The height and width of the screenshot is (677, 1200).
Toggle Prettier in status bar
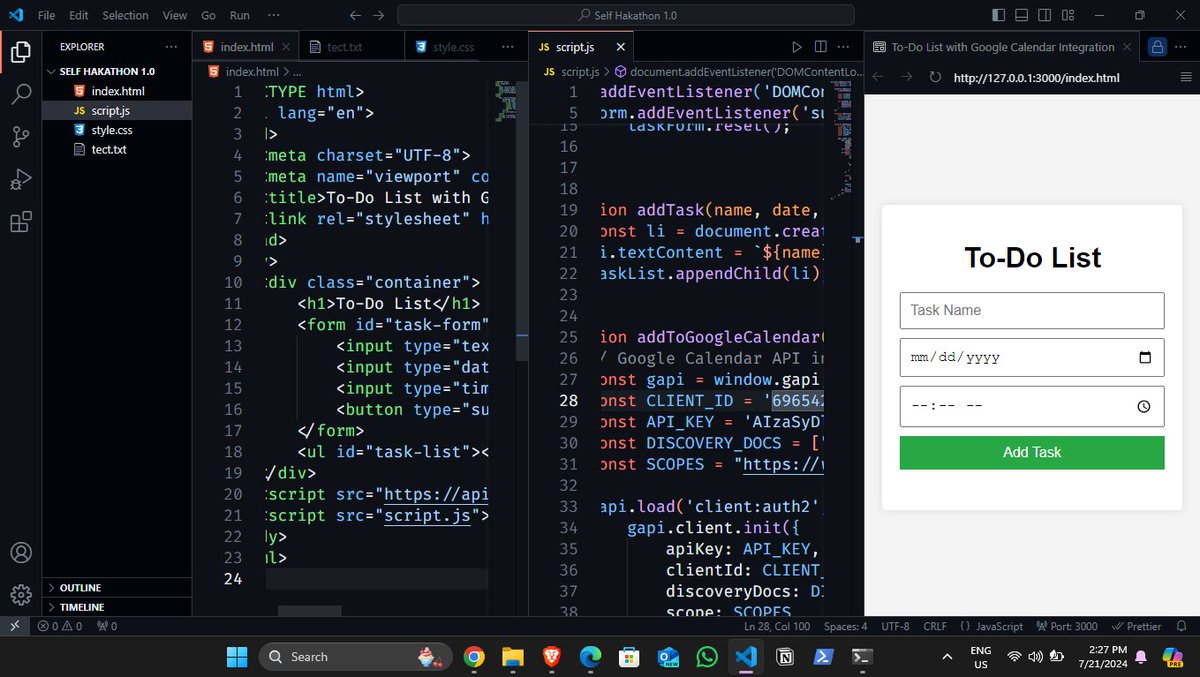click(1136, 626)
